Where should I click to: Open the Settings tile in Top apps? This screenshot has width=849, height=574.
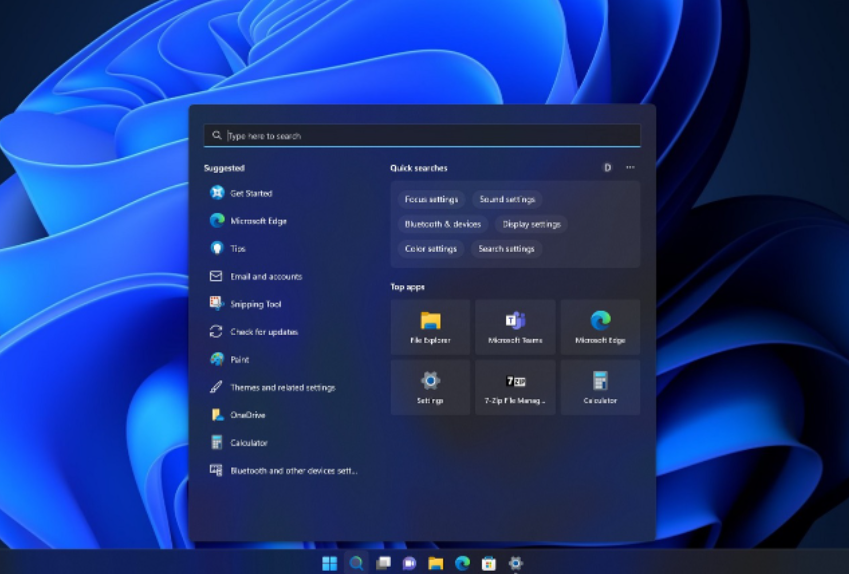click(x=430, y=387)
